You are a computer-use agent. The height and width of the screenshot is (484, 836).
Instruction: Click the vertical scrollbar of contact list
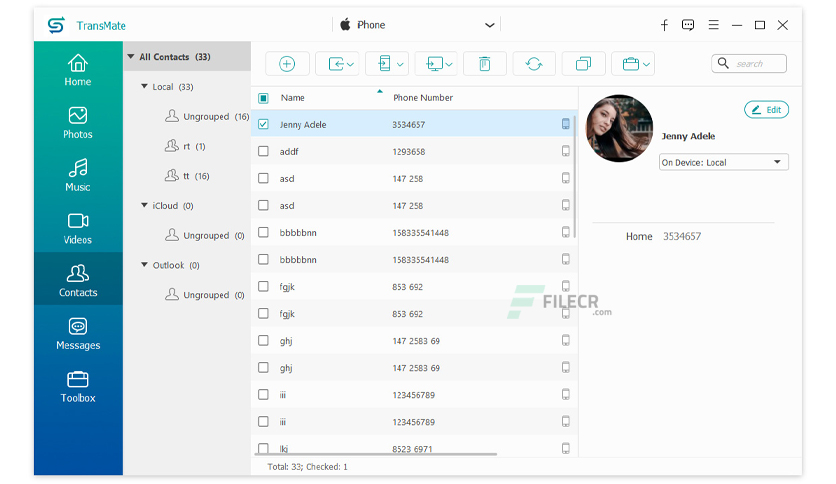[x=575, y=176]
